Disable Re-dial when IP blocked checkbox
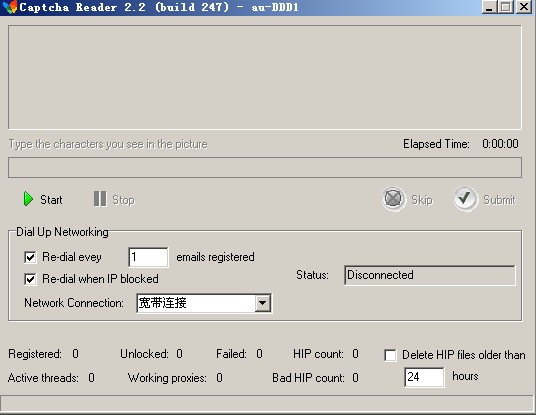The width and height of the screenshot is (536, 415). (30, 279)
